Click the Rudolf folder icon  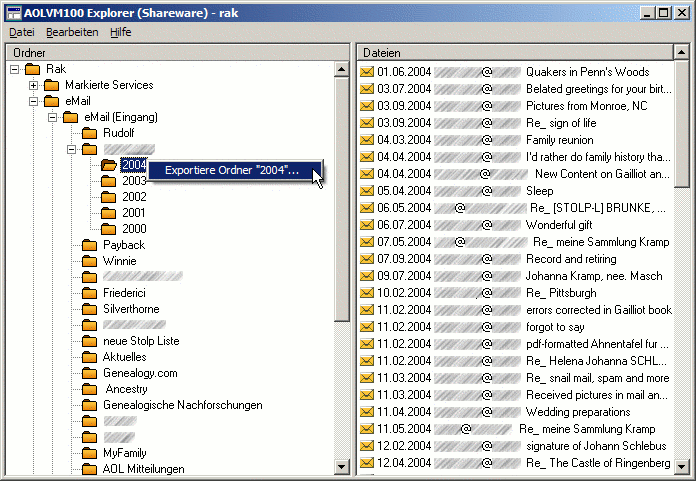click(x=90, y=133)
